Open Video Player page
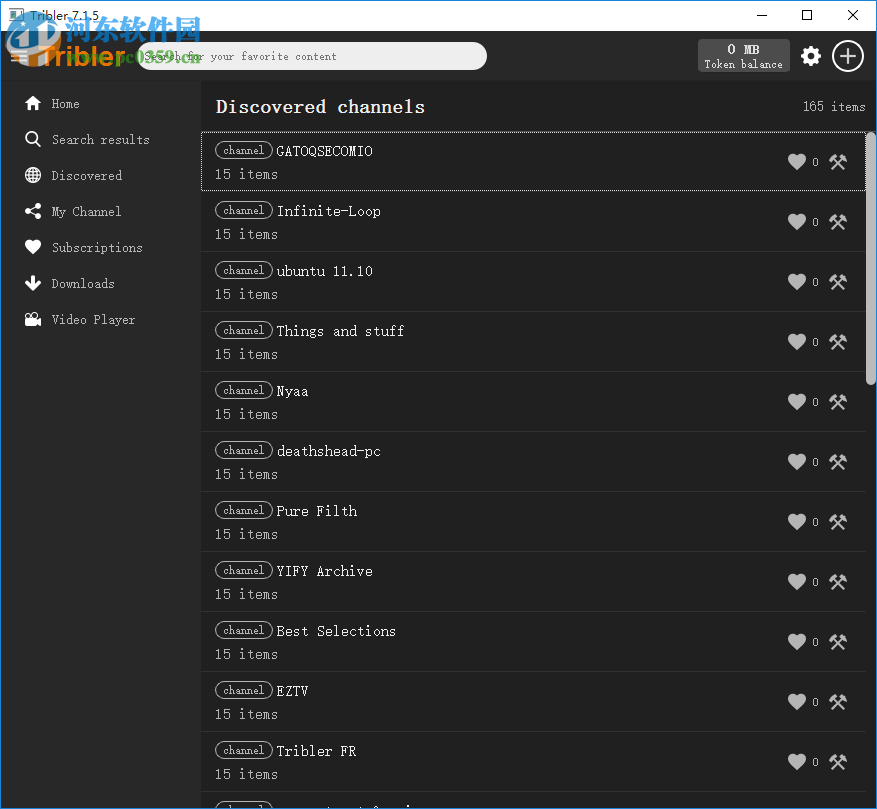This screenshot has width=877, height=809. coord(80,319)
